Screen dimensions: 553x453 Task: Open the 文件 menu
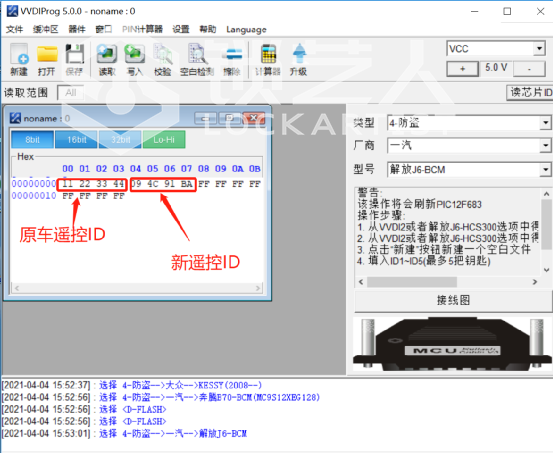point(14,29)
